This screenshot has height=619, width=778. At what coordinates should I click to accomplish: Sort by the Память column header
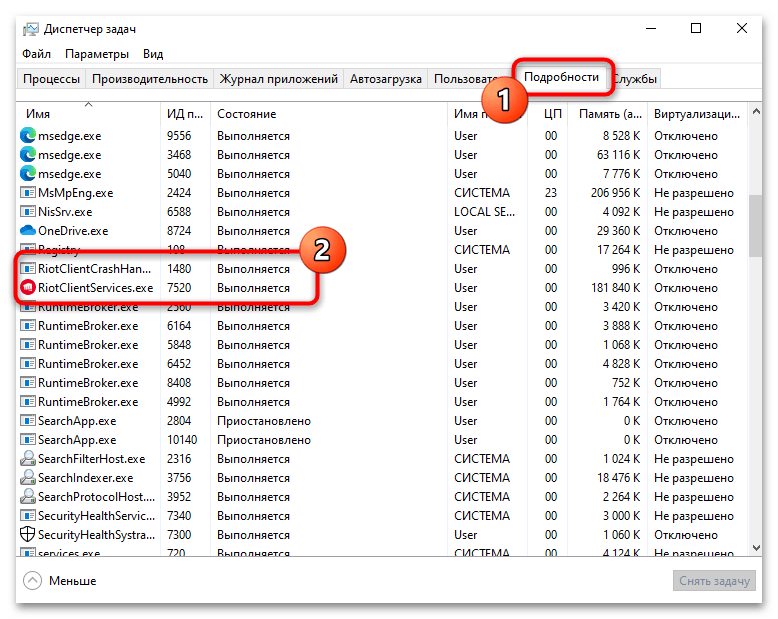[607, 114]
